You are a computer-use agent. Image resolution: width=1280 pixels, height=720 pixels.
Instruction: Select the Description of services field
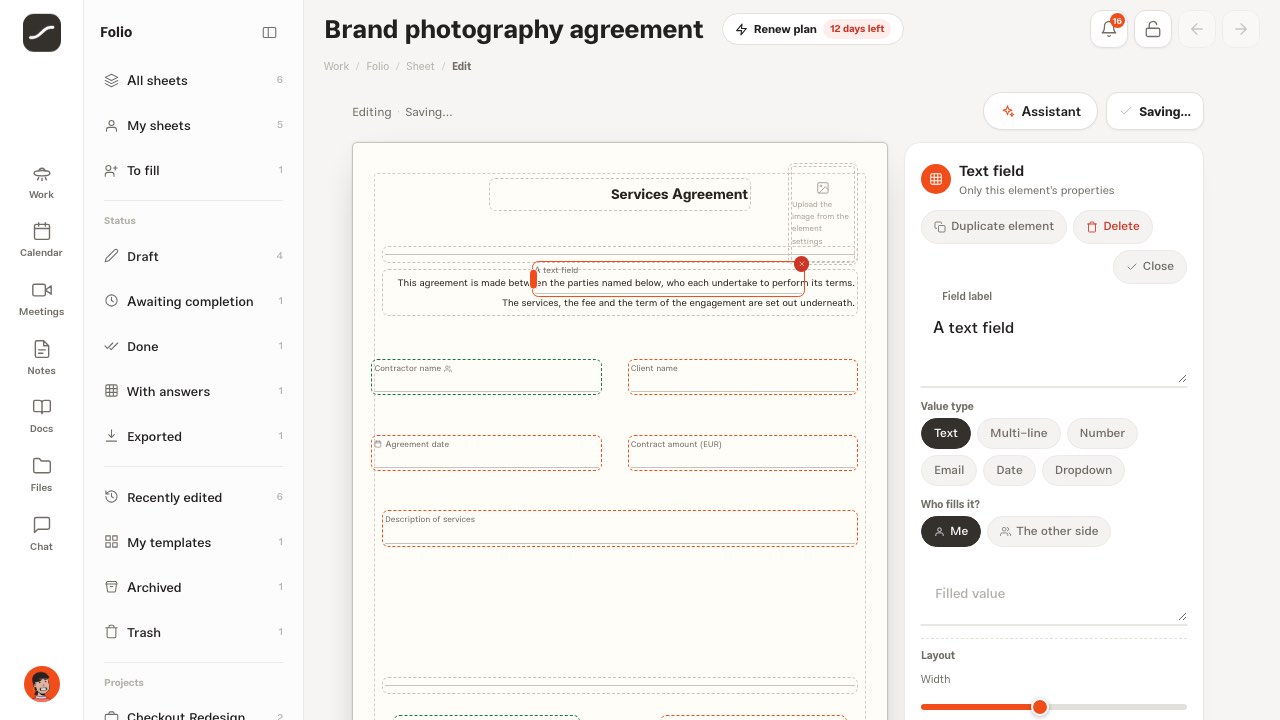[x=620, y=528]
